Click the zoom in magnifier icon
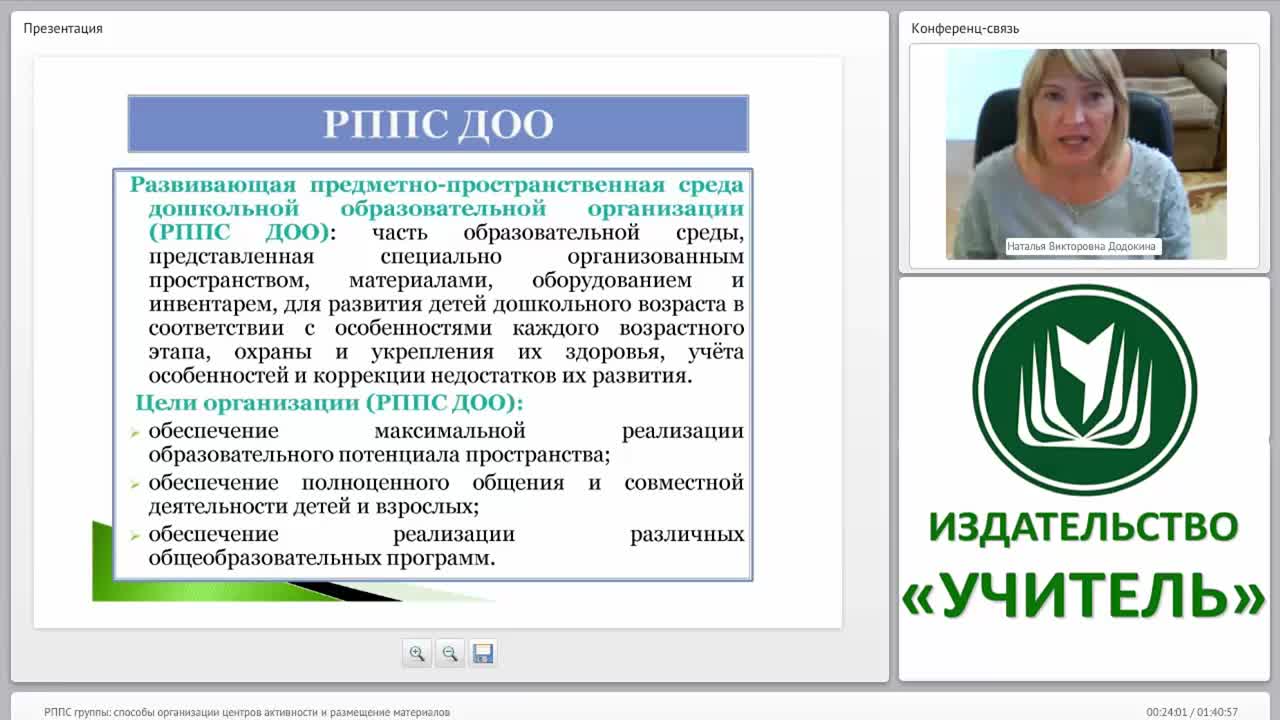 click(417, 653)
